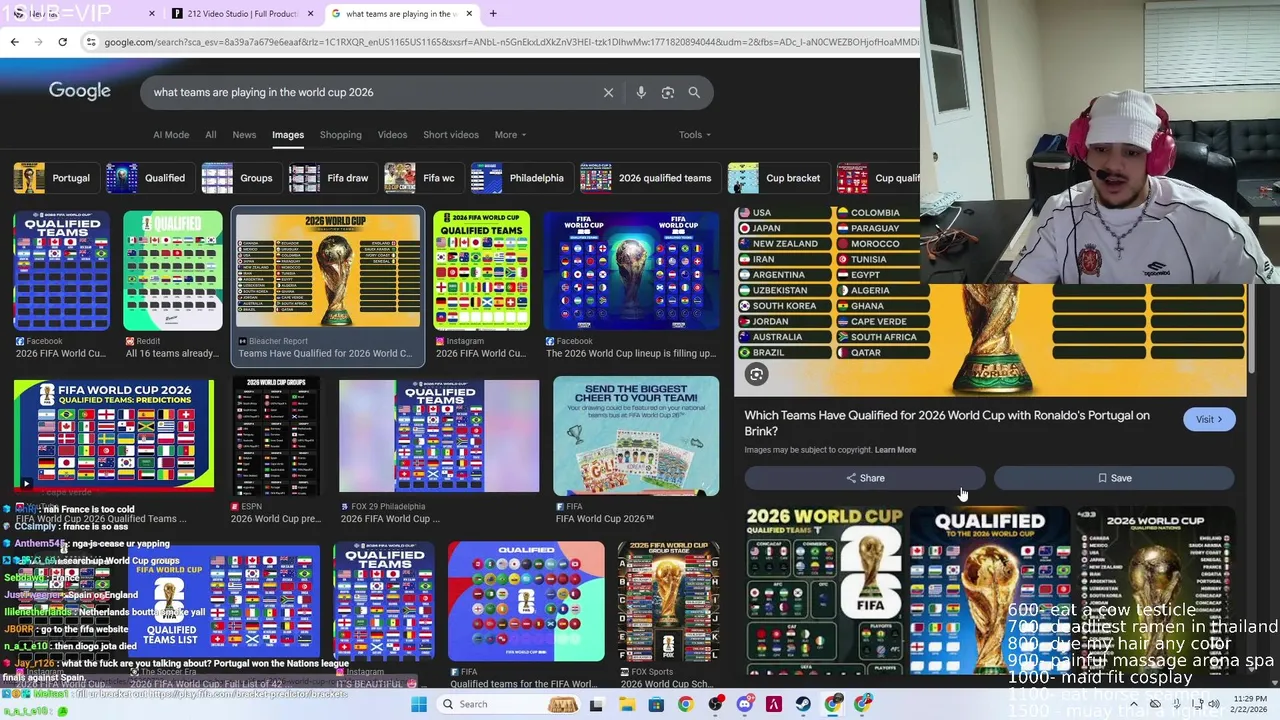Click the Save button in preview panel

[x=1114, y=478]
